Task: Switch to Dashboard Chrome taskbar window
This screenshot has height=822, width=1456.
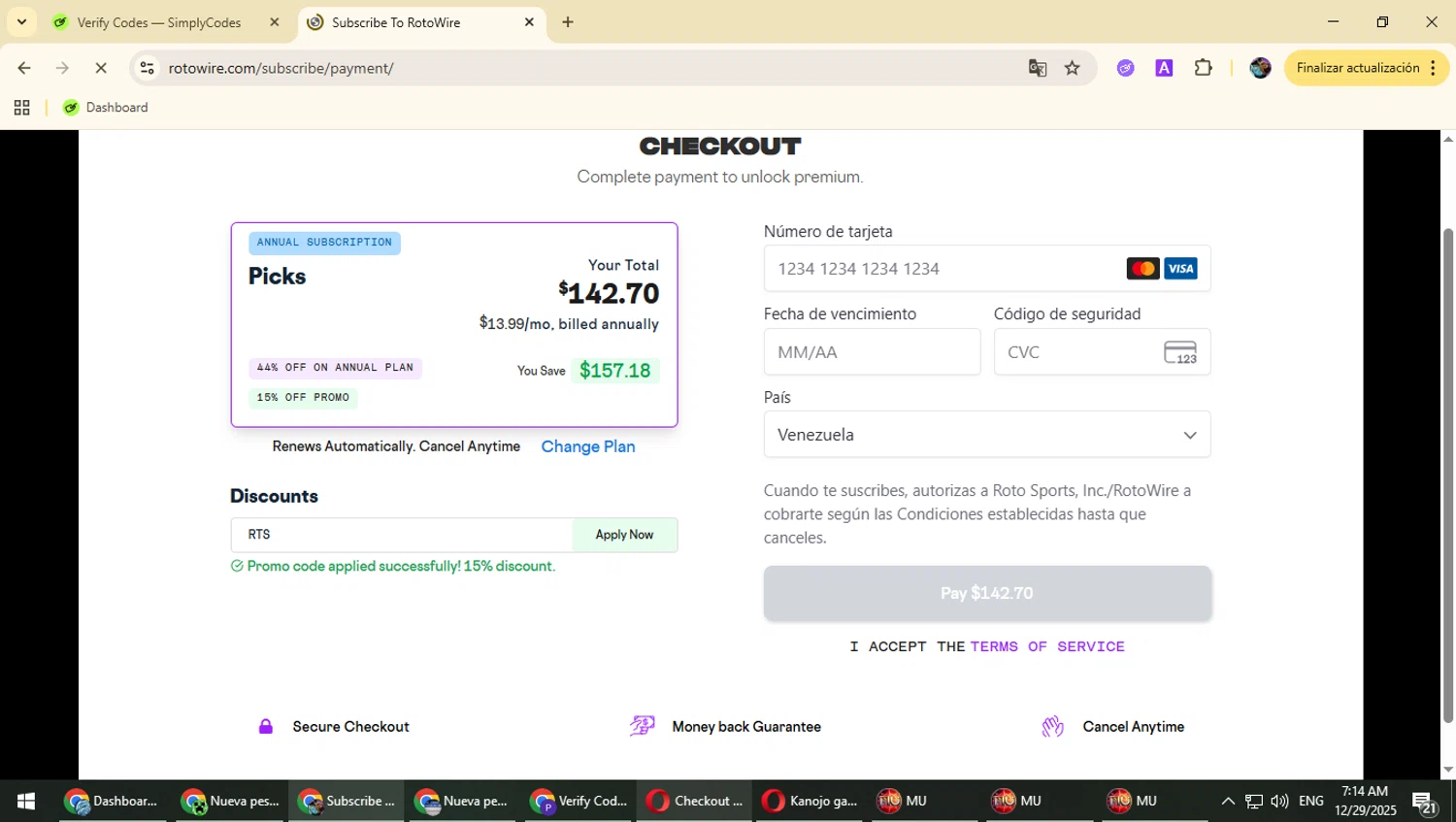Action: coord(113,801)
